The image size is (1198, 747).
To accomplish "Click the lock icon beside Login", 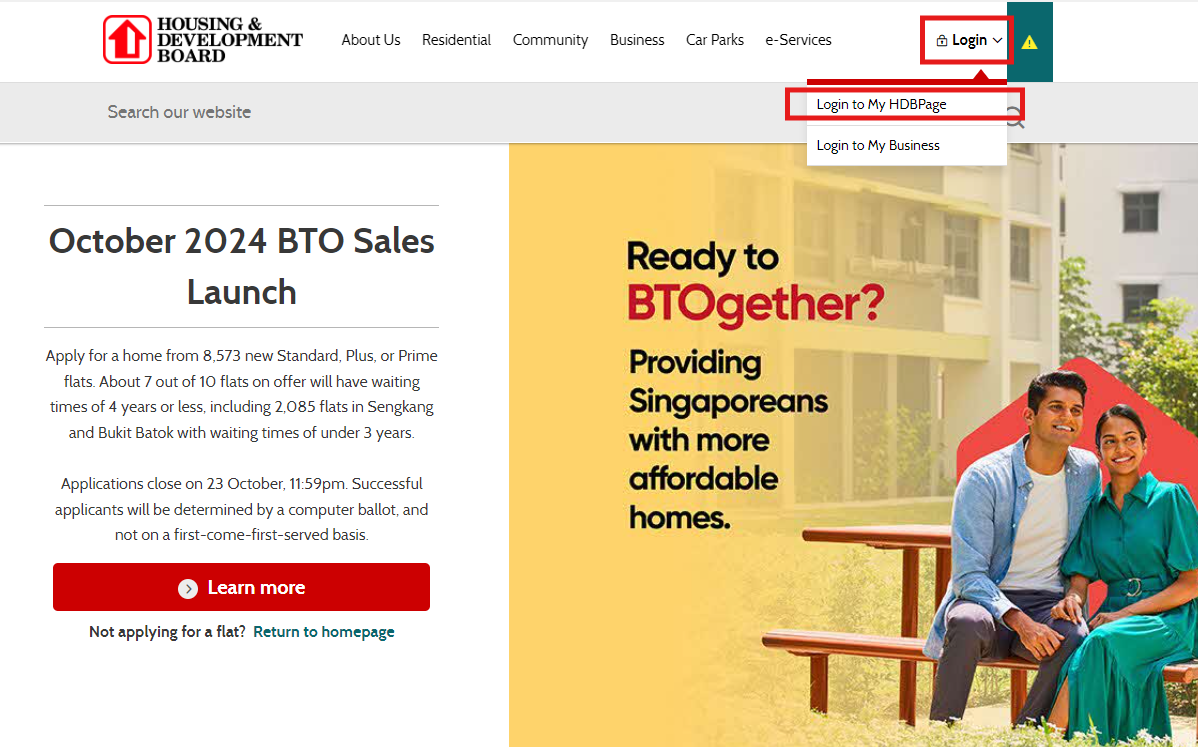I will tap(941, 40).
